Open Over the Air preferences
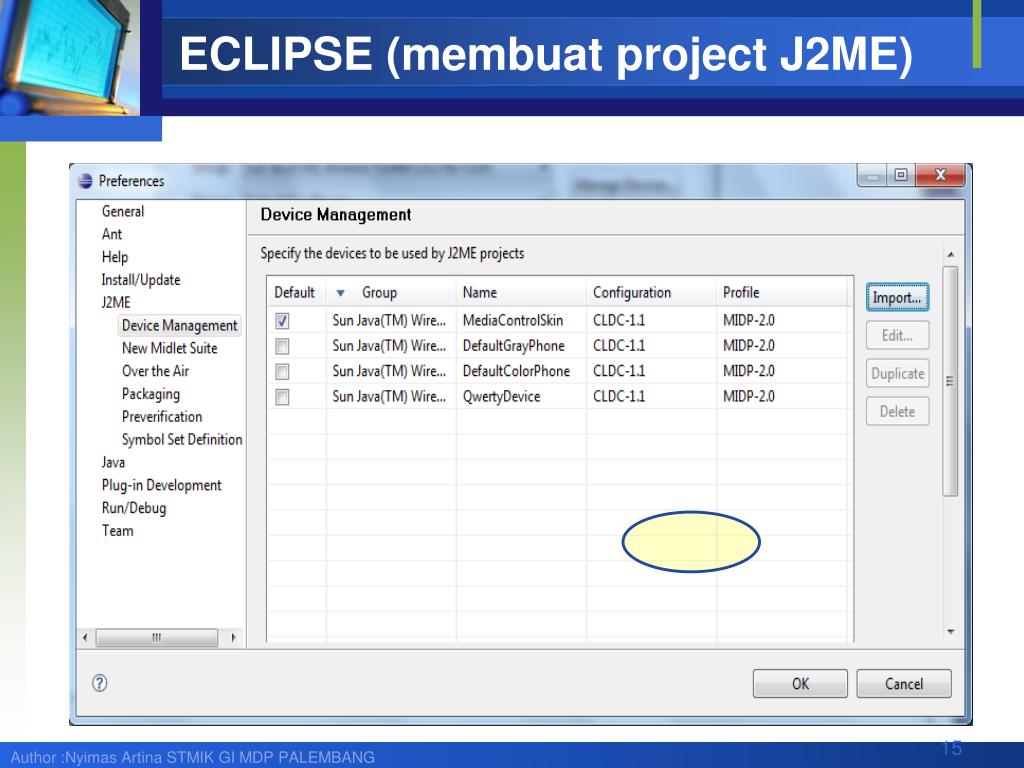 [155, 371]
